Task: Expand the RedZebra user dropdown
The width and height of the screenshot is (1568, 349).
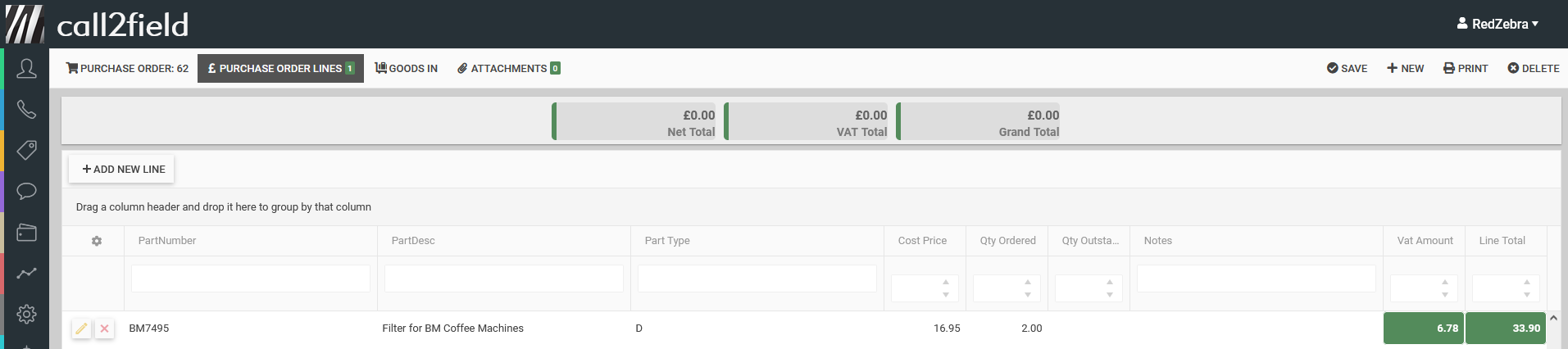Action: tap(1498, 24)
